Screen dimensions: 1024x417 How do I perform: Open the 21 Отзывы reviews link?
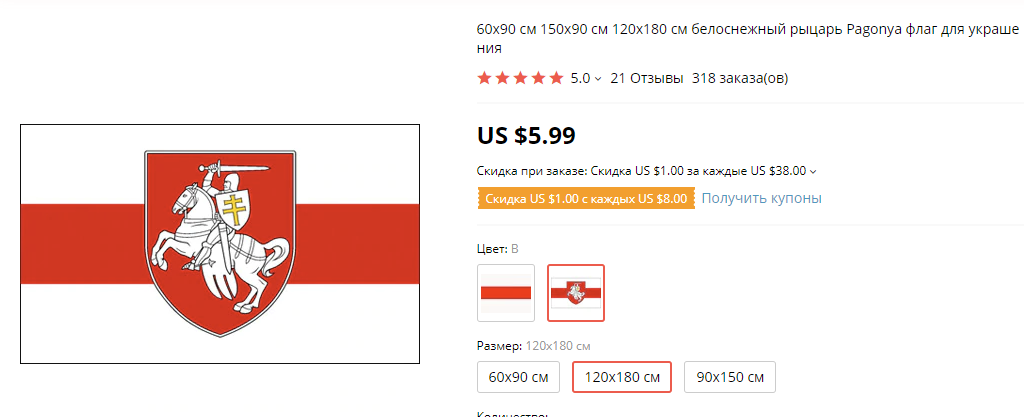(x=646, y=78)
